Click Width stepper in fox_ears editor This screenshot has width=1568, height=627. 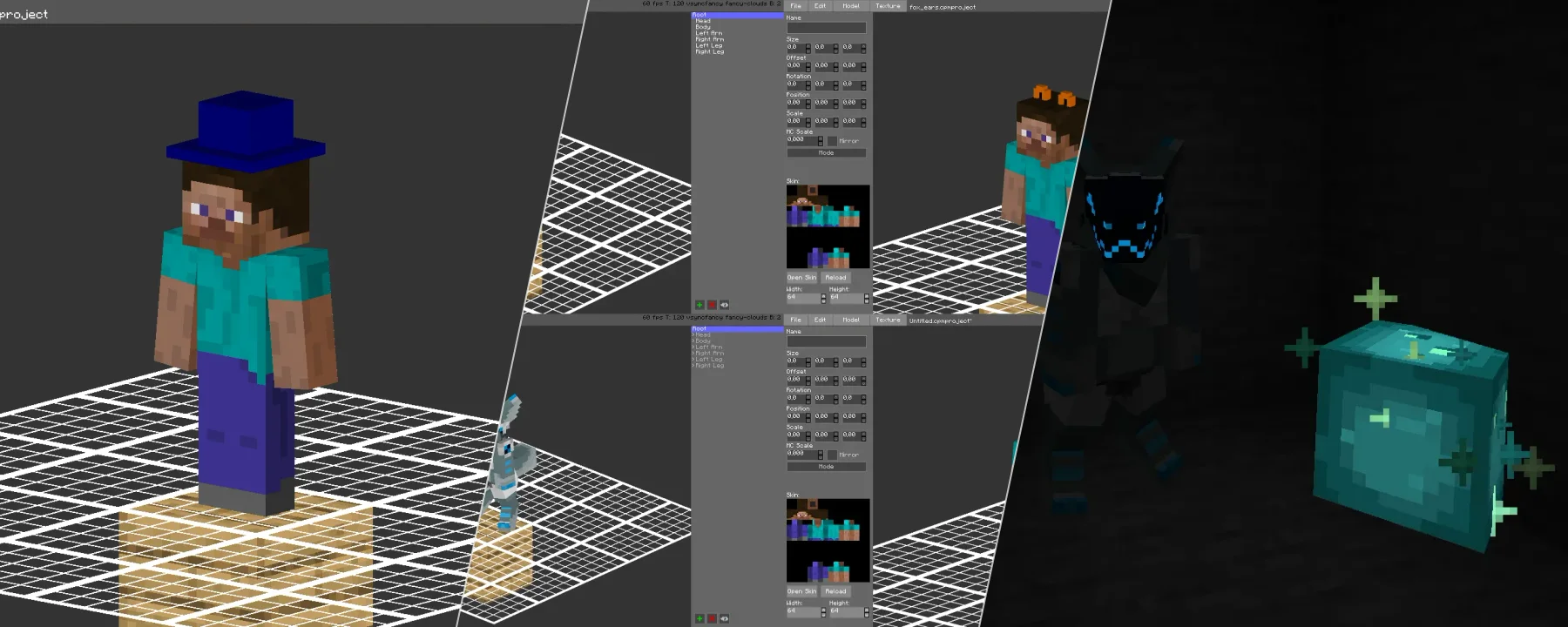(x=823, y=299)
